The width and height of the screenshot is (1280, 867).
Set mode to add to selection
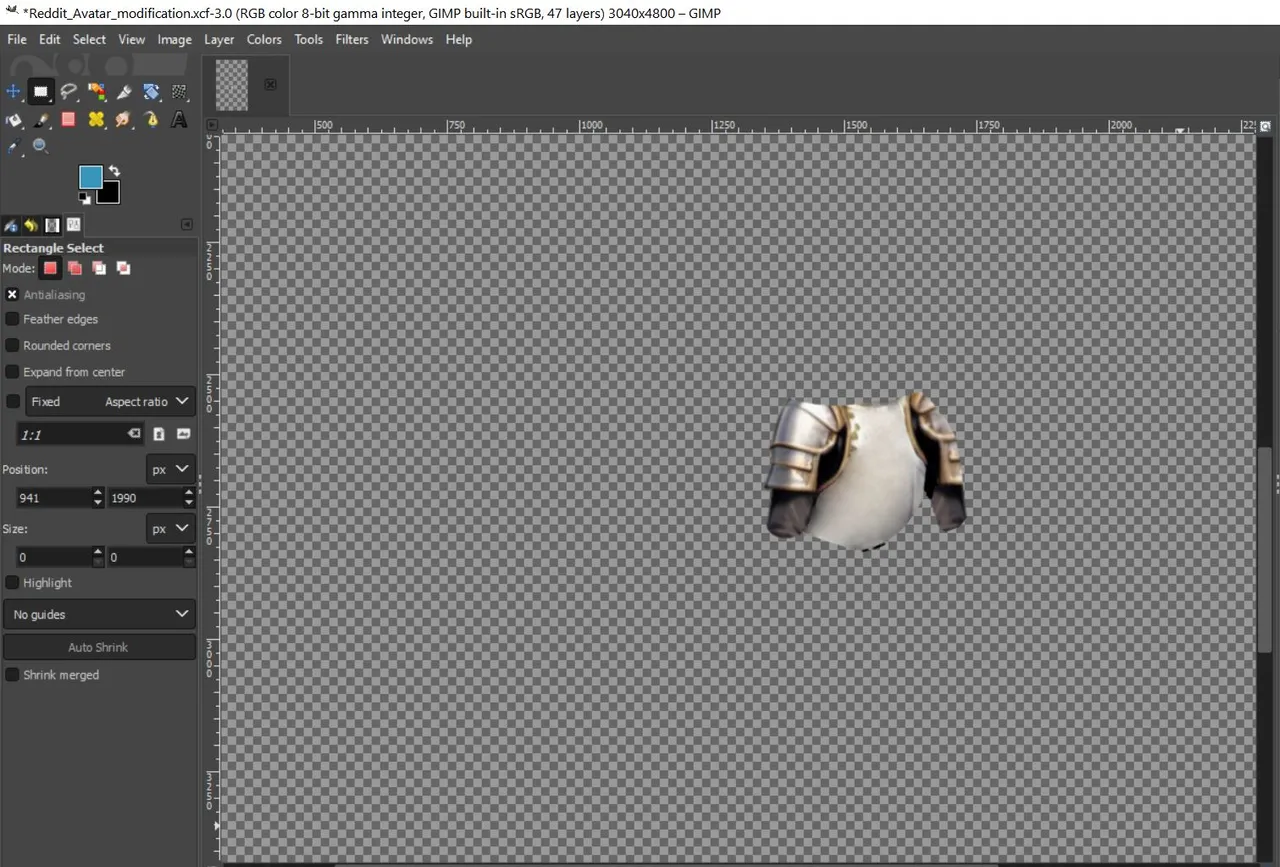(x=74, y=268)
